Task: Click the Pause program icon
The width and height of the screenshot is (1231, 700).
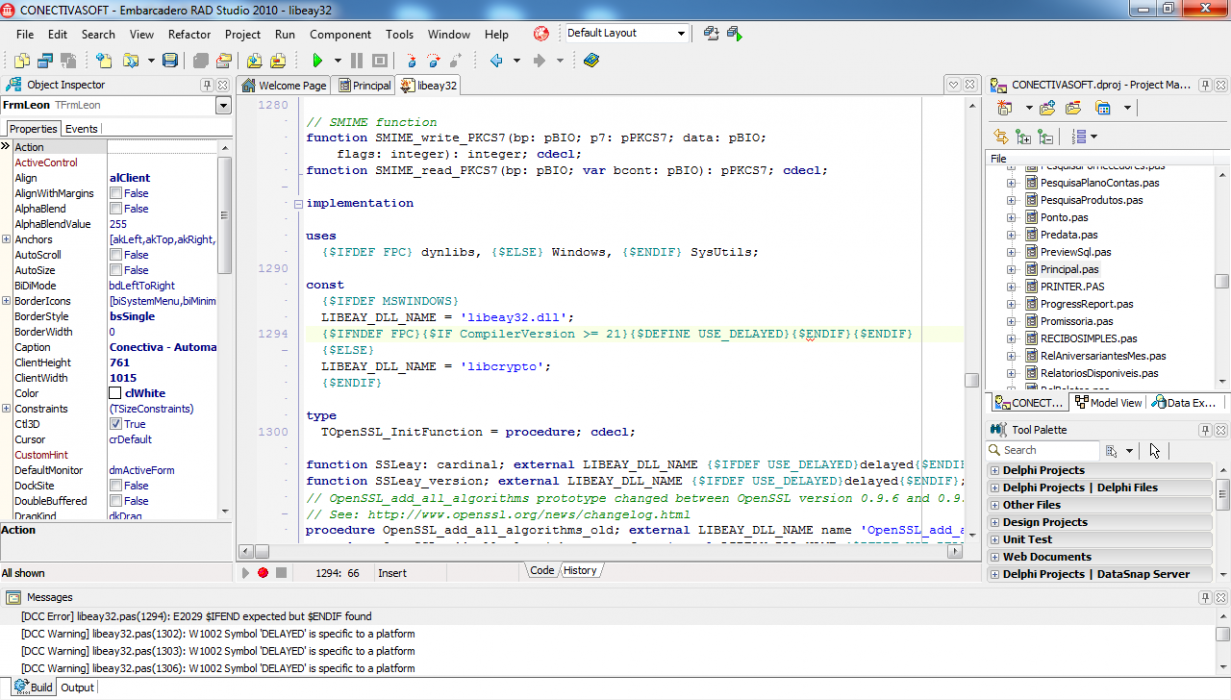Action: (x=357, y=61)
